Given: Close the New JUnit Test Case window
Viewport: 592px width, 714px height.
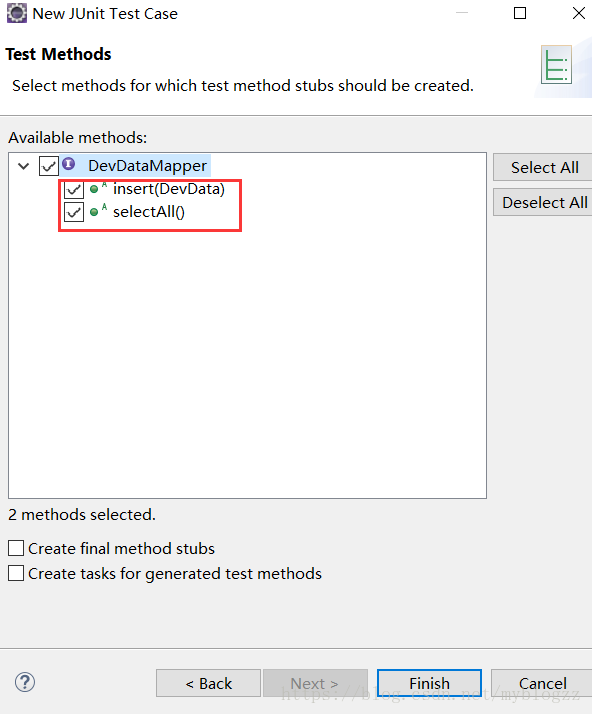Looking at the screenshot, I should [578, 13].
